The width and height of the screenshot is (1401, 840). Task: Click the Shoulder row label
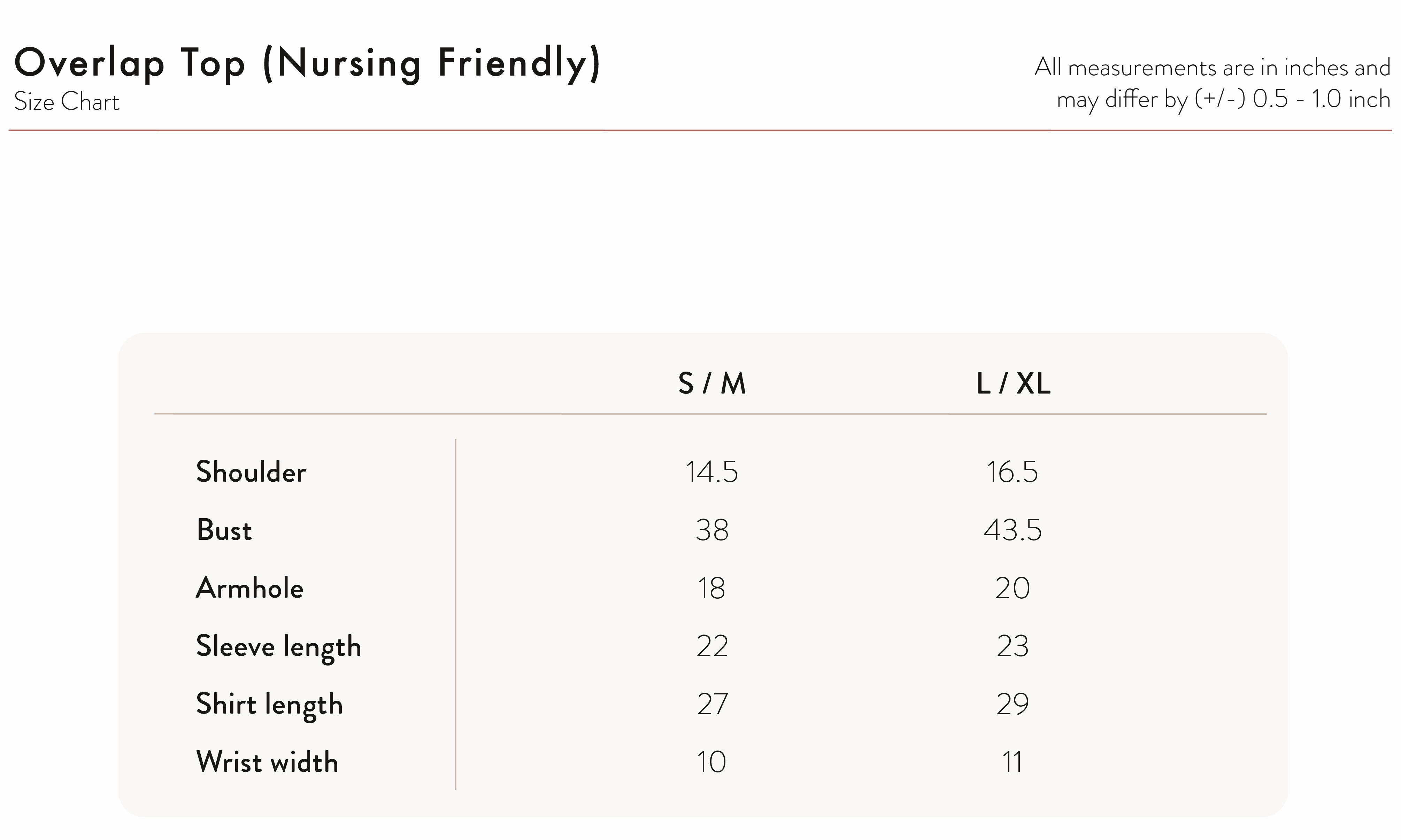tap(251, 472)
